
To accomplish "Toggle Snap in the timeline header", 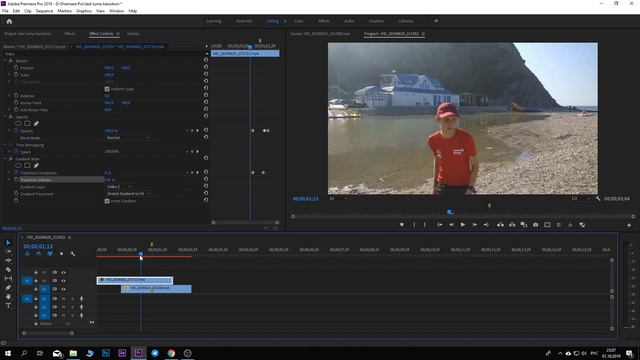I will [x=38, y=254].
